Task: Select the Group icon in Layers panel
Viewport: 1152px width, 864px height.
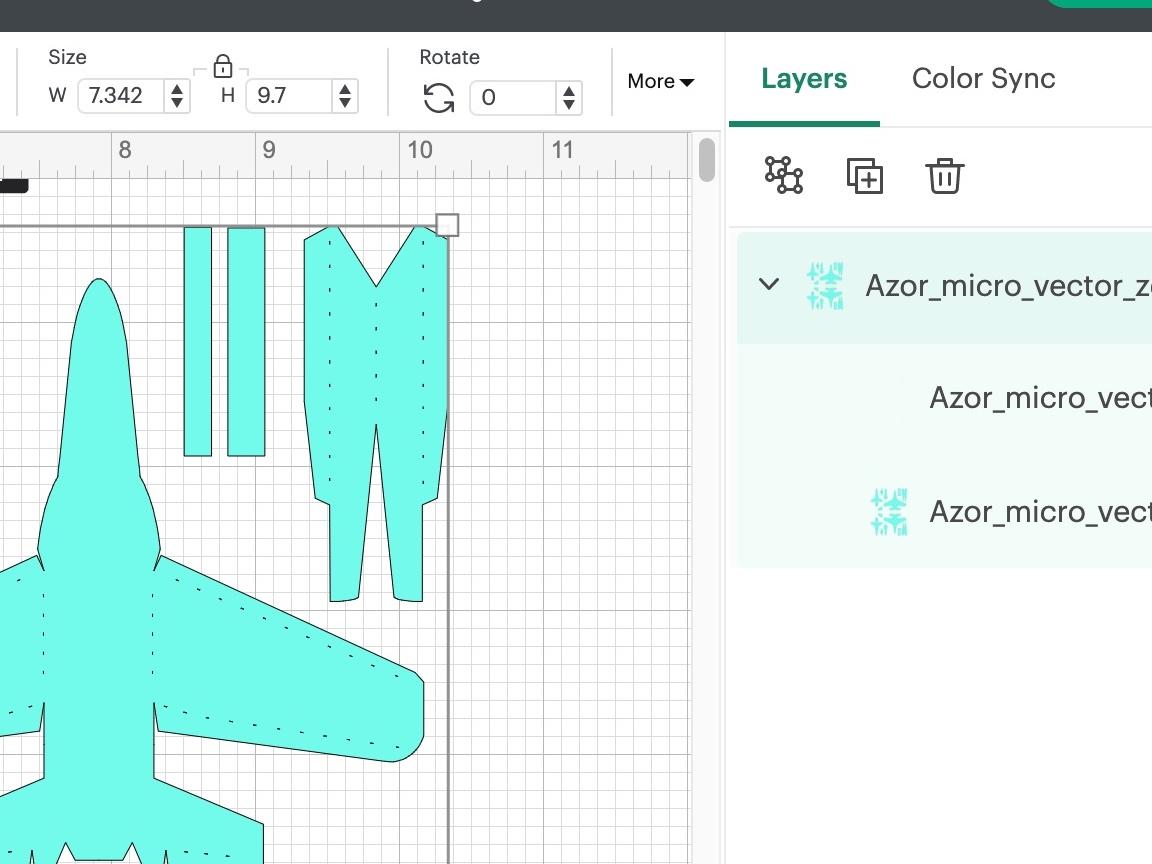Action: [783, 176]
